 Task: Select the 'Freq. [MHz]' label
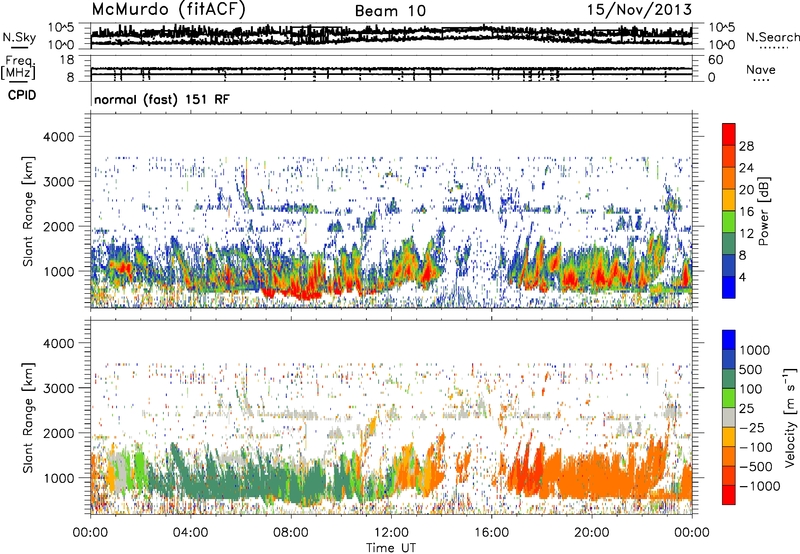tap(18, 67)
